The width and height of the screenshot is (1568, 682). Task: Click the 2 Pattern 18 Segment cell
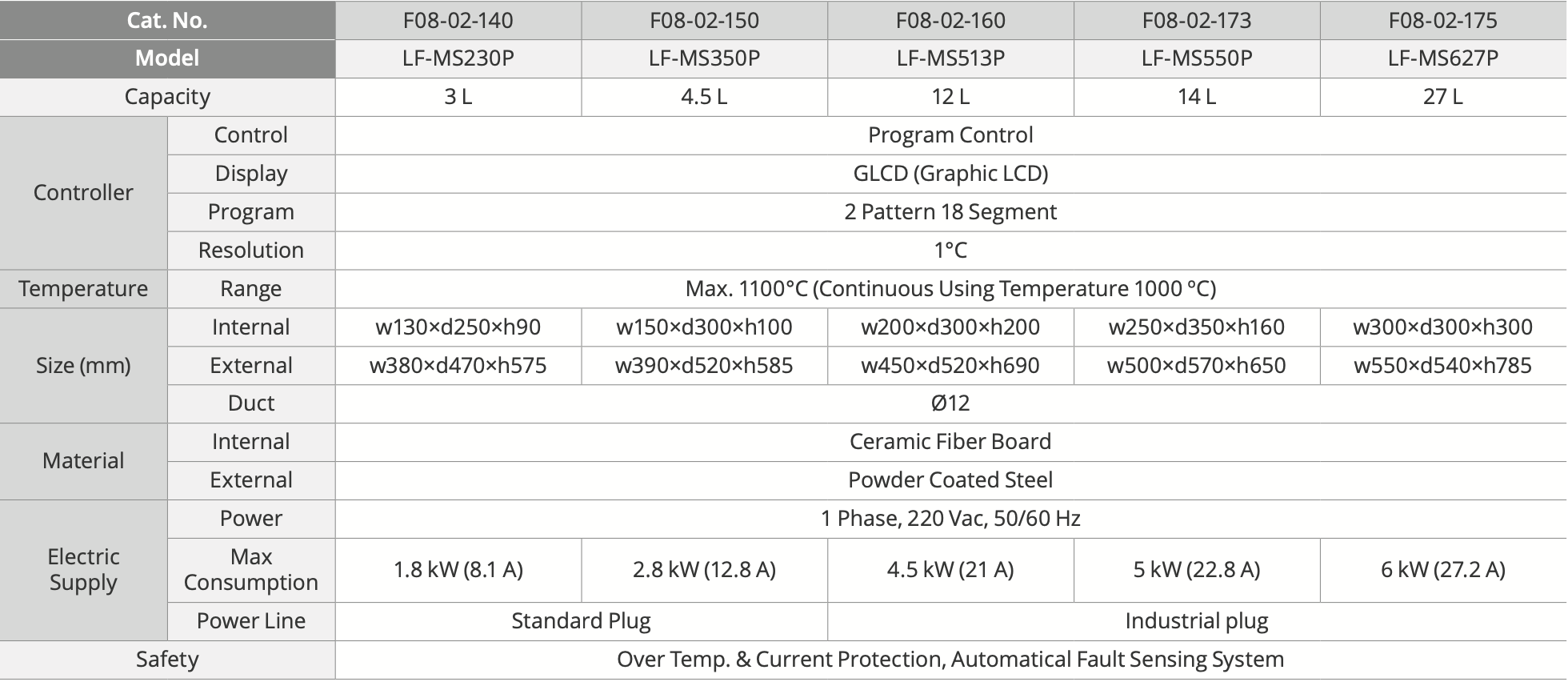pyautogui.click(x=950, y=212)
